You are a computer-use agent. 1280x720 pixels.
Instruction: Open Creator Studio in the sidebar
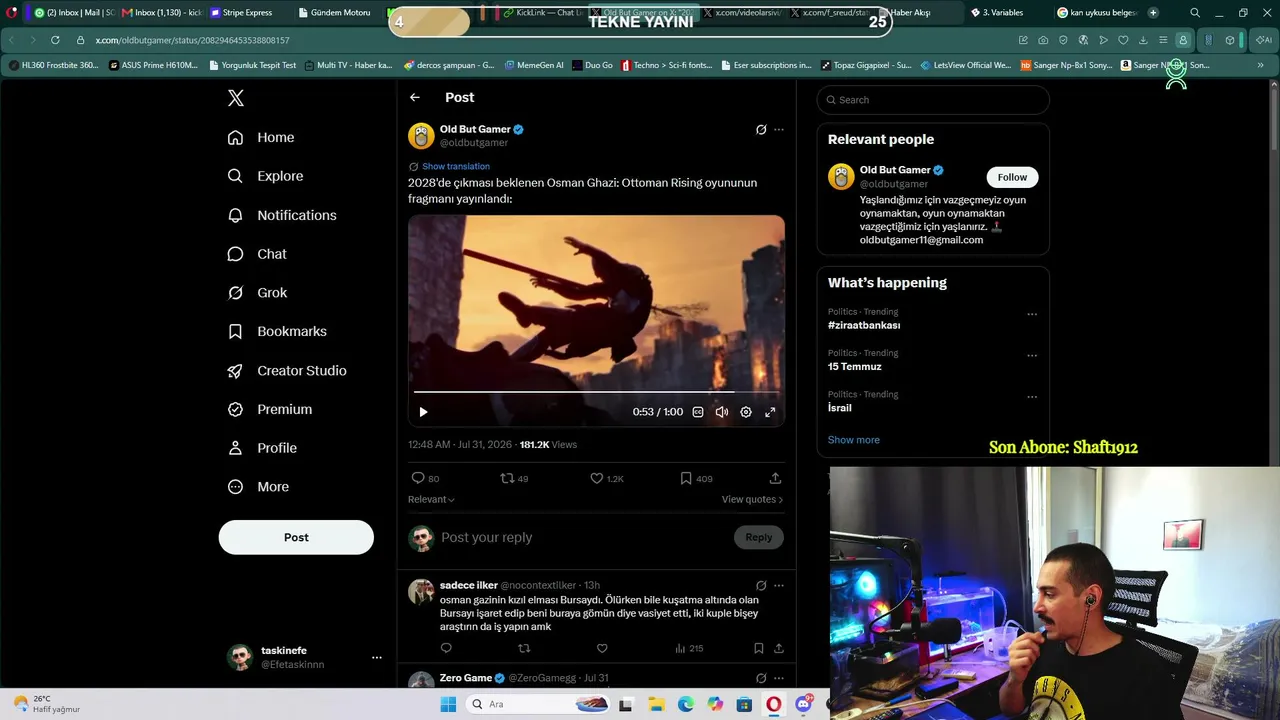(x=287, y=370)
